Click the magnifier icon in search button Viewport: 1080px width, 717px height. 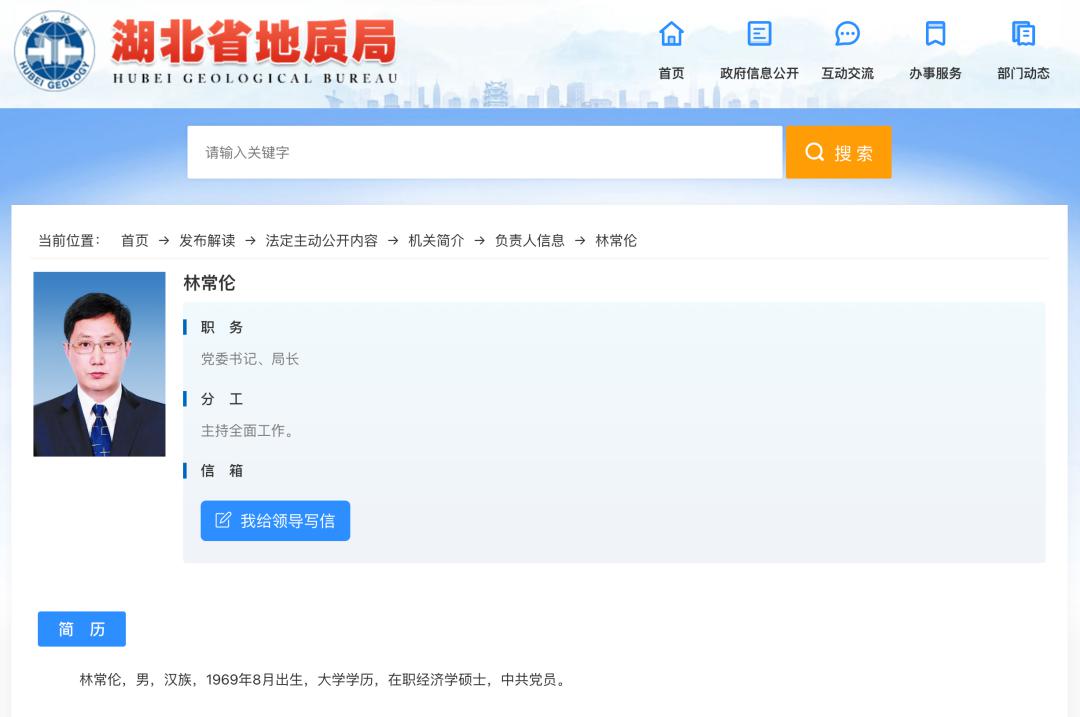(x=815, y=152)
